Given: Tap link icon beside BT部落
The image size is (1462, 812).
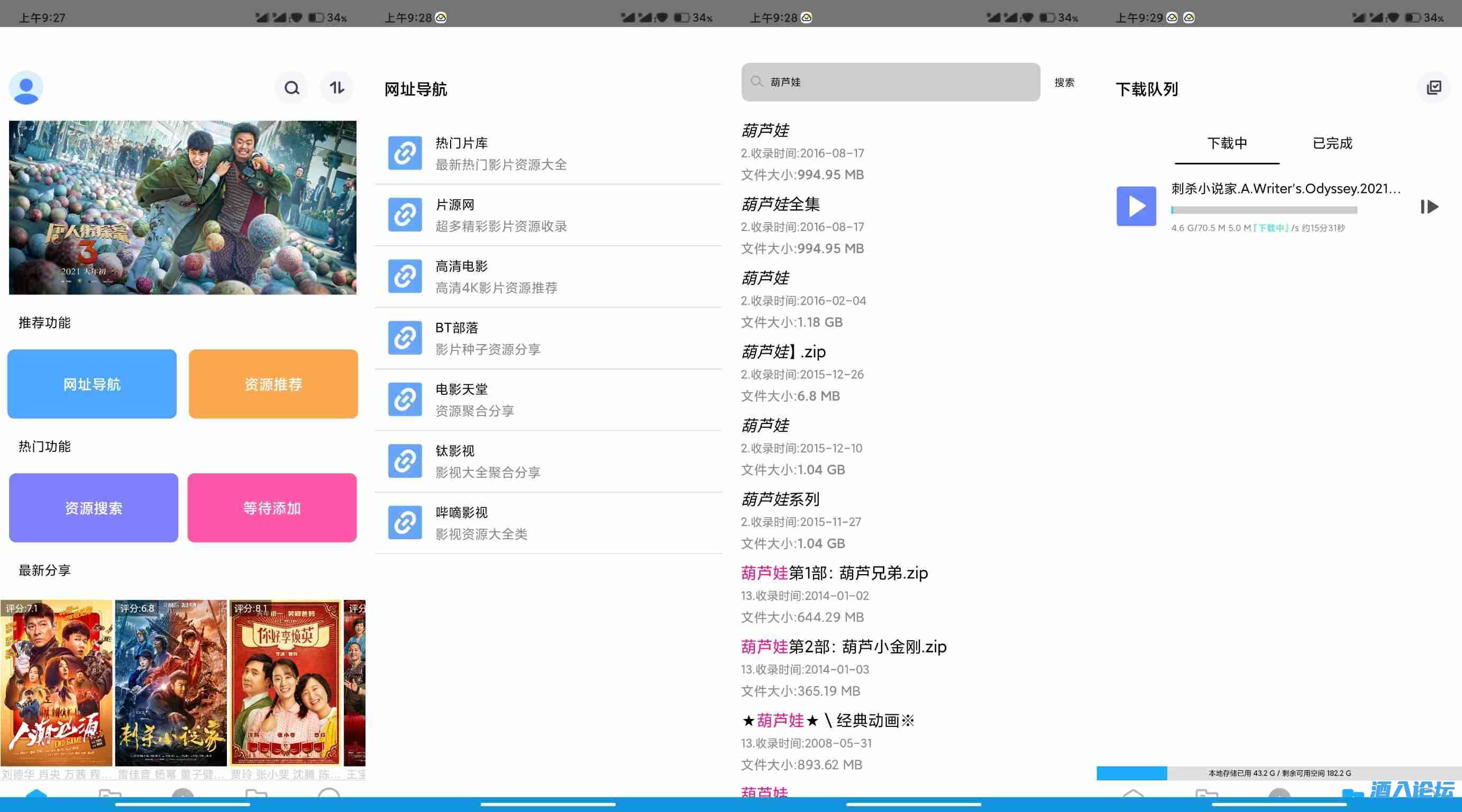Looking at the screenshot, I should pos(405,338).
